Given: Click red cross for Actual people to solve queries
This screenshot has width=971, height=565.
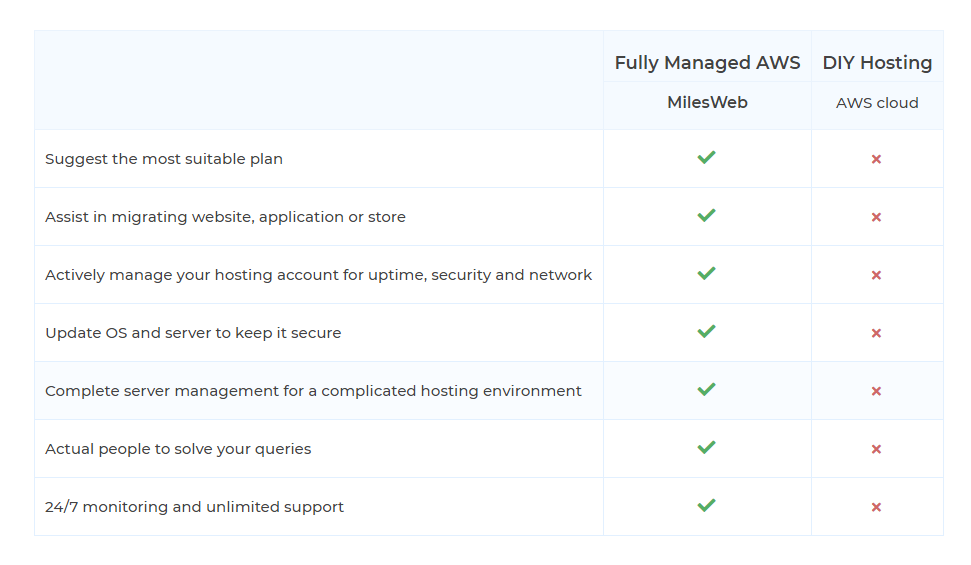Looking at the screenshot, I should click(876, 449).
